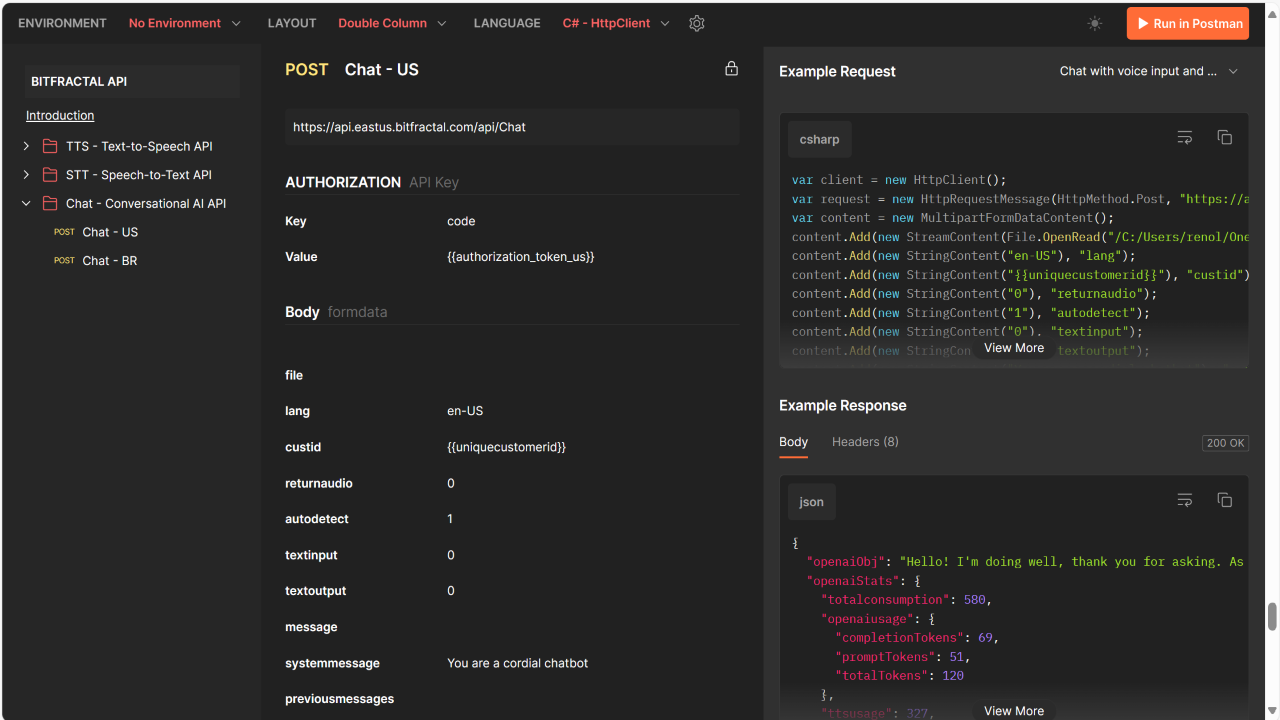Click the csharp language label
1280x720 pixels.
[819, 140]
